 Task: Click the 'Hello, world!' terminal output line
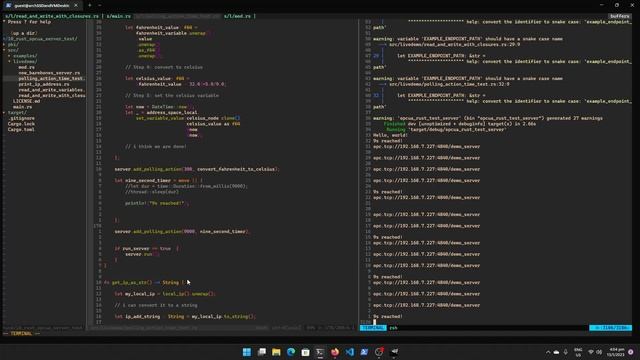point(390,136)
